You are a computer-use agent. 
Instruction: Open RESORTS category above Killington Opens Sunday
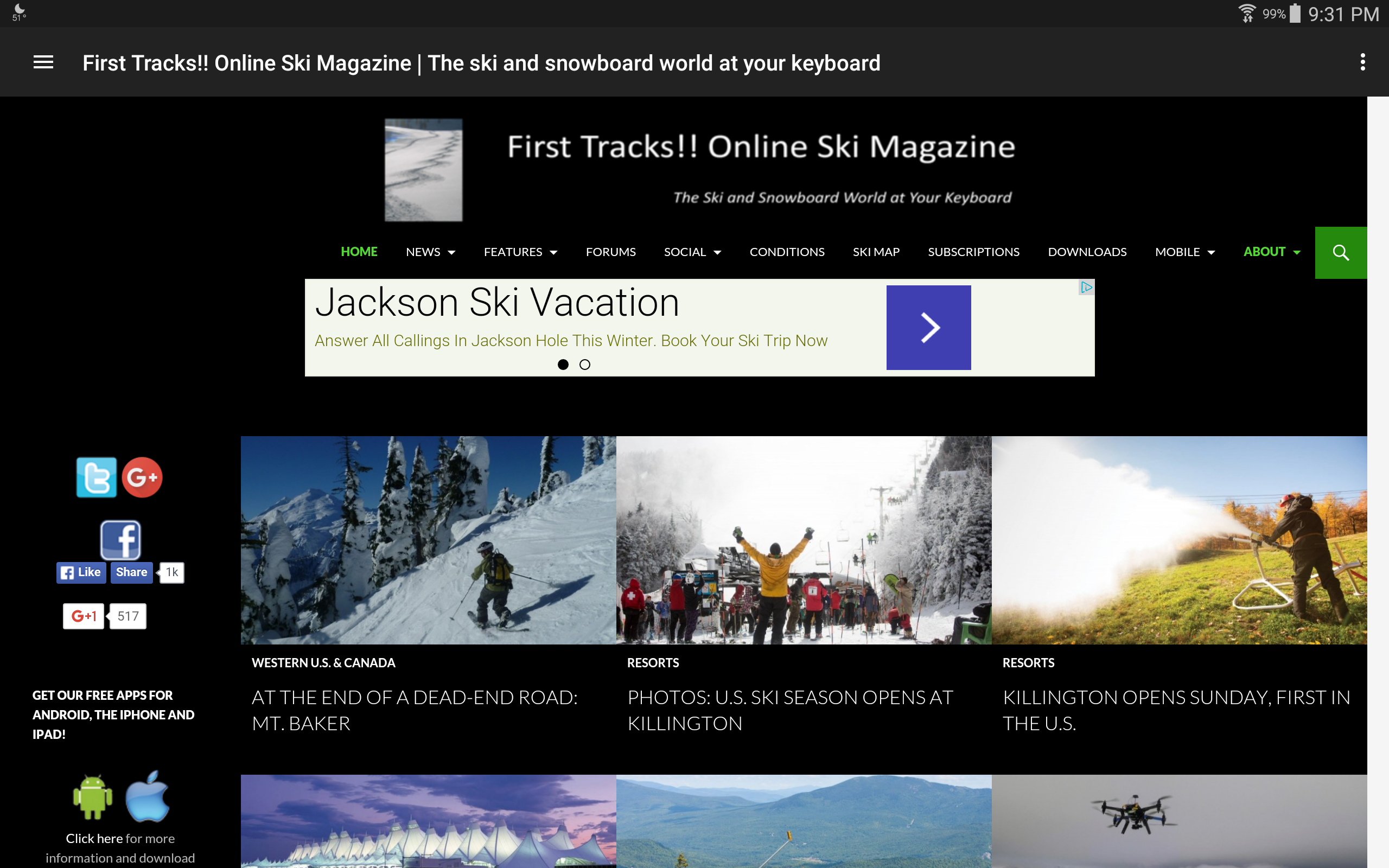pyautogui.click(x=1029, y=663)
